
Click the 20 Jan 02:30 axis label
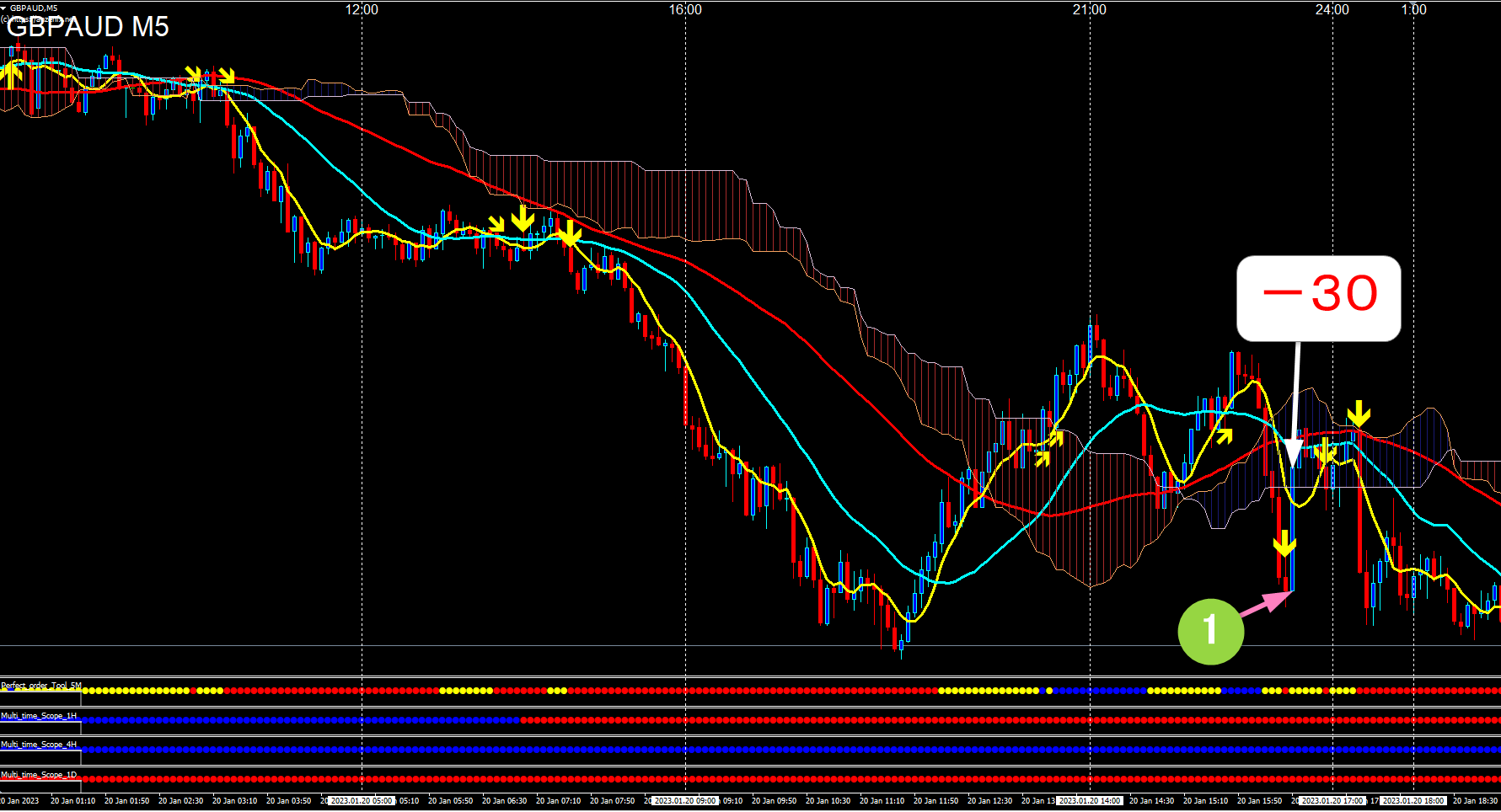[x=180, y=801]
